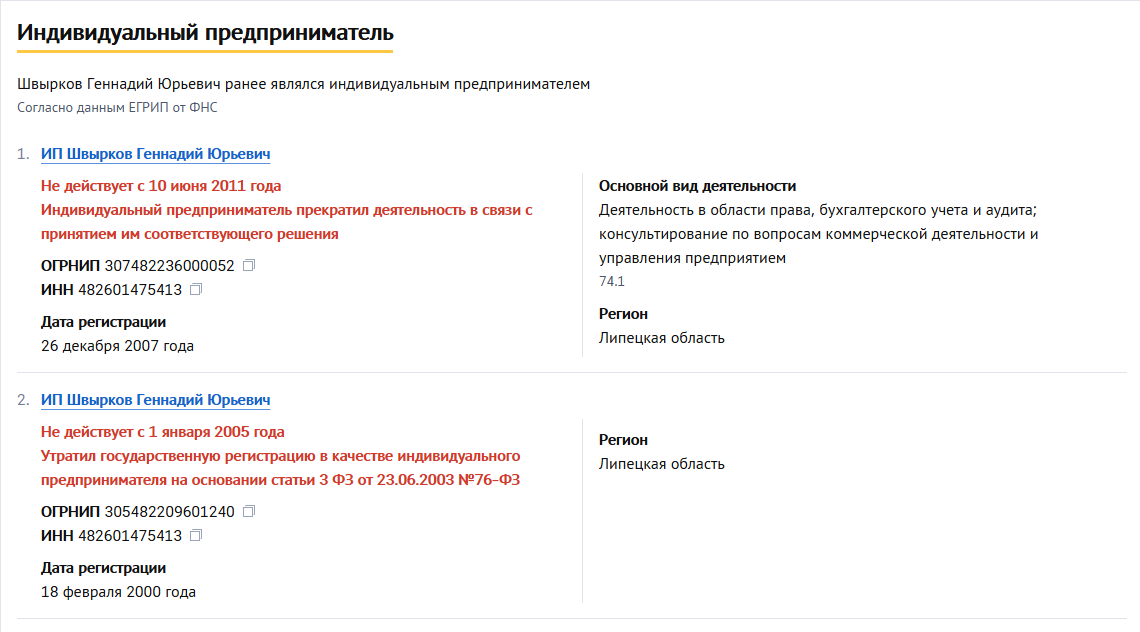The width and height of the screenshot is (1140, 632).
Task: Click the OGRNIP number 307482236000052
Action: 169,266
